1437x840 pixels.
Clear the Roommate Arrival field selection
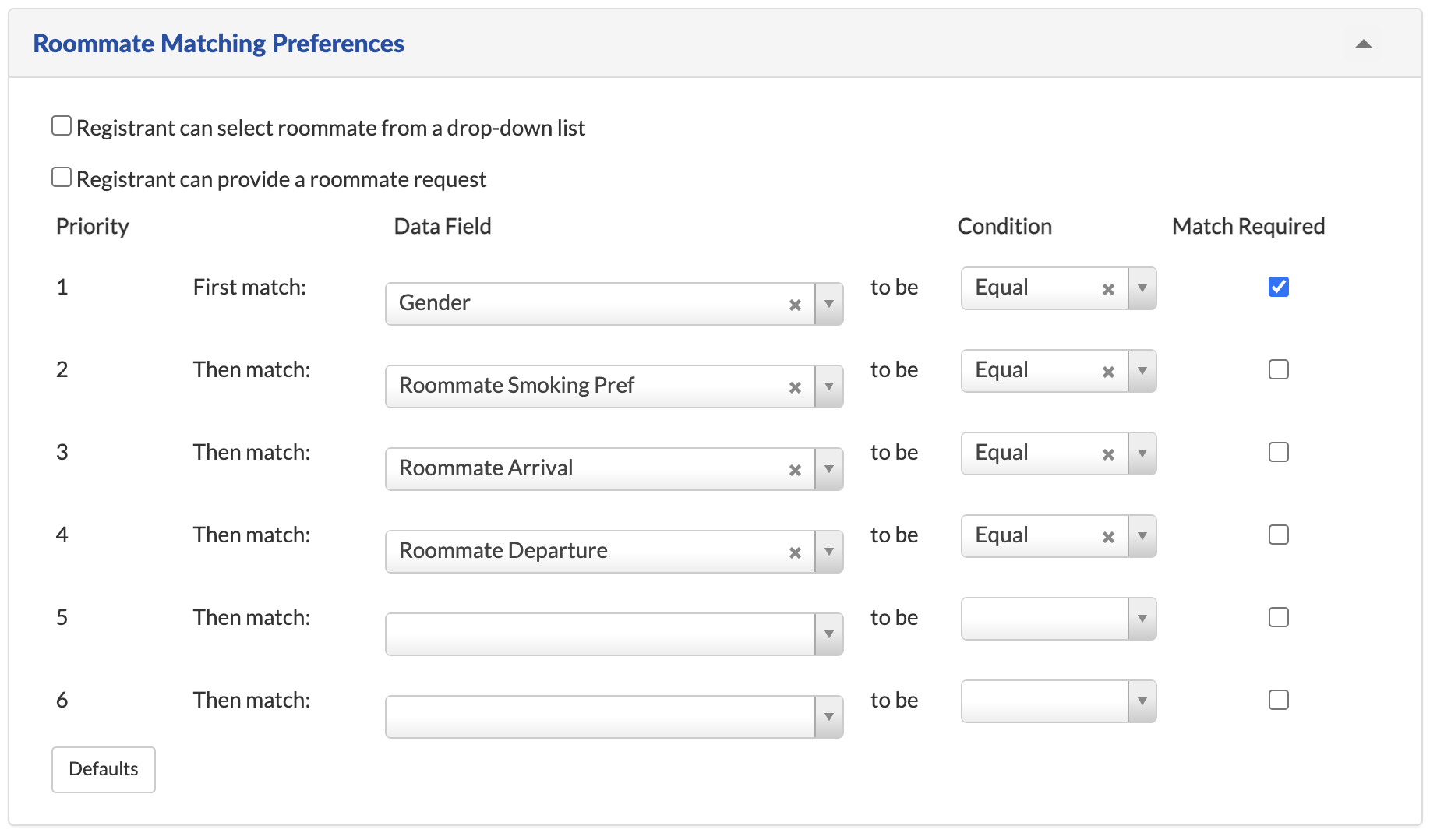[x=795, y=470]
